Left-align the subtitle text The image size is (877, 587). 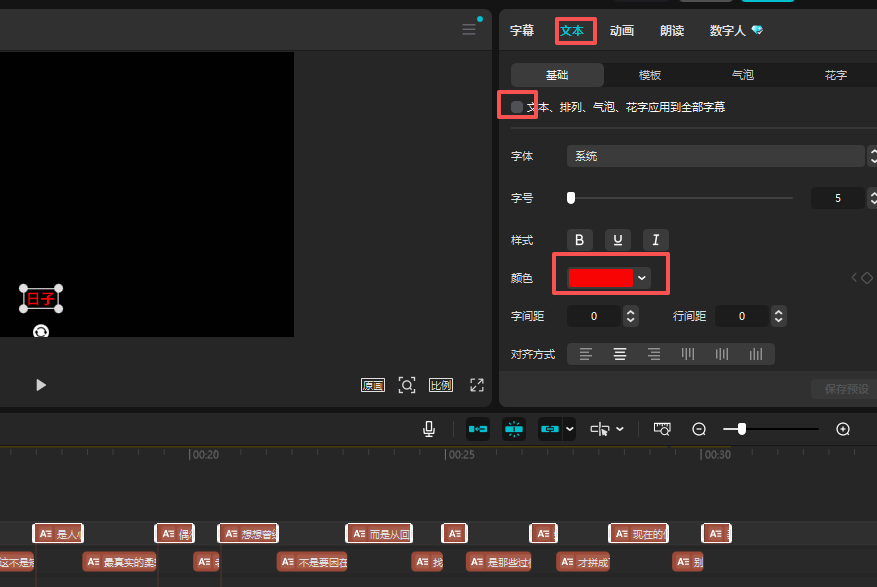[586, 354]
